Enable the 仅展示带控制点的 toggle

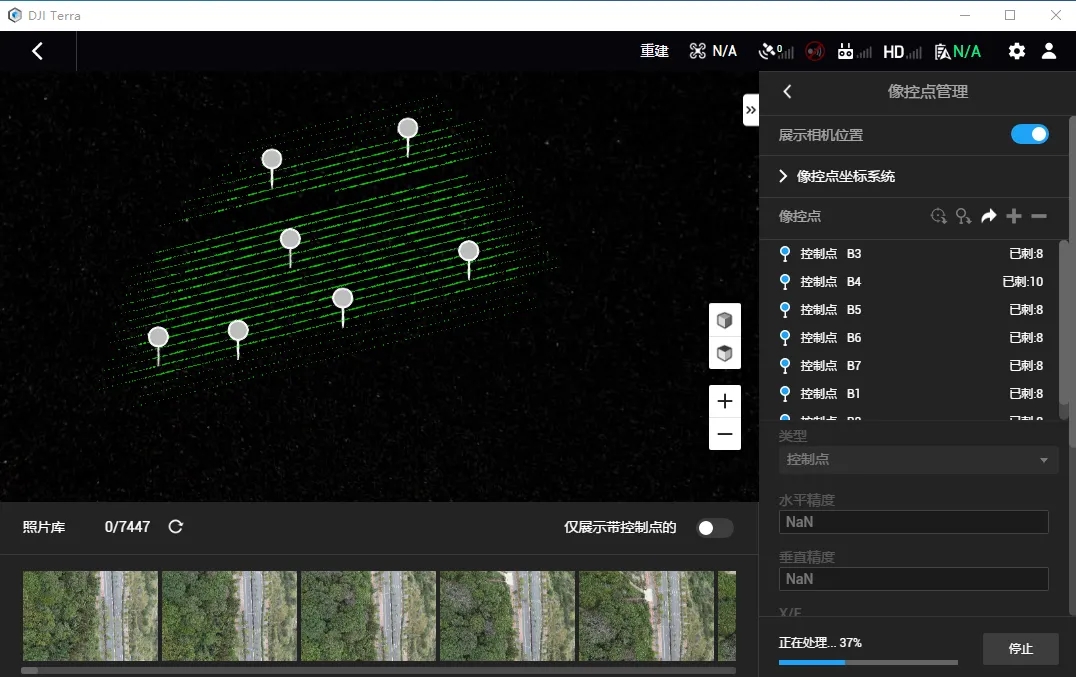pos(714,528)
